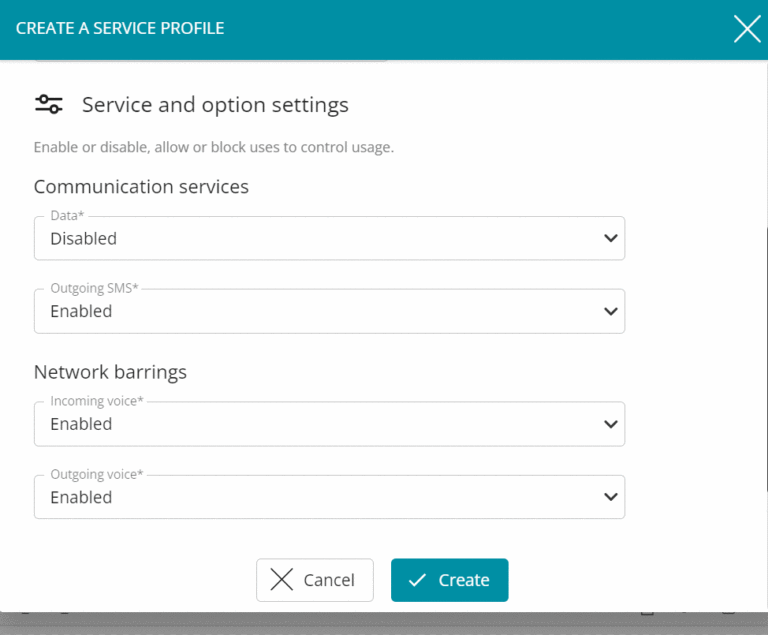Click the sliders icon beside Service and option settings
Screen dimensions: 768x635
48,104
